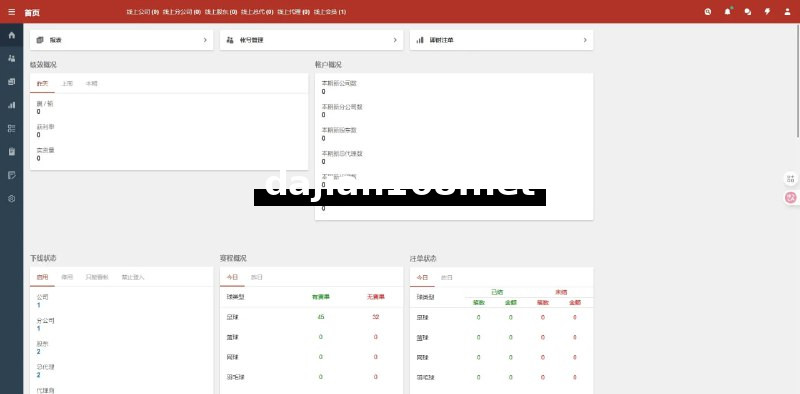Click 足球 red value 52 in 赛程概况
Viewport: 800px width, 394px height.
click(376, 317)
